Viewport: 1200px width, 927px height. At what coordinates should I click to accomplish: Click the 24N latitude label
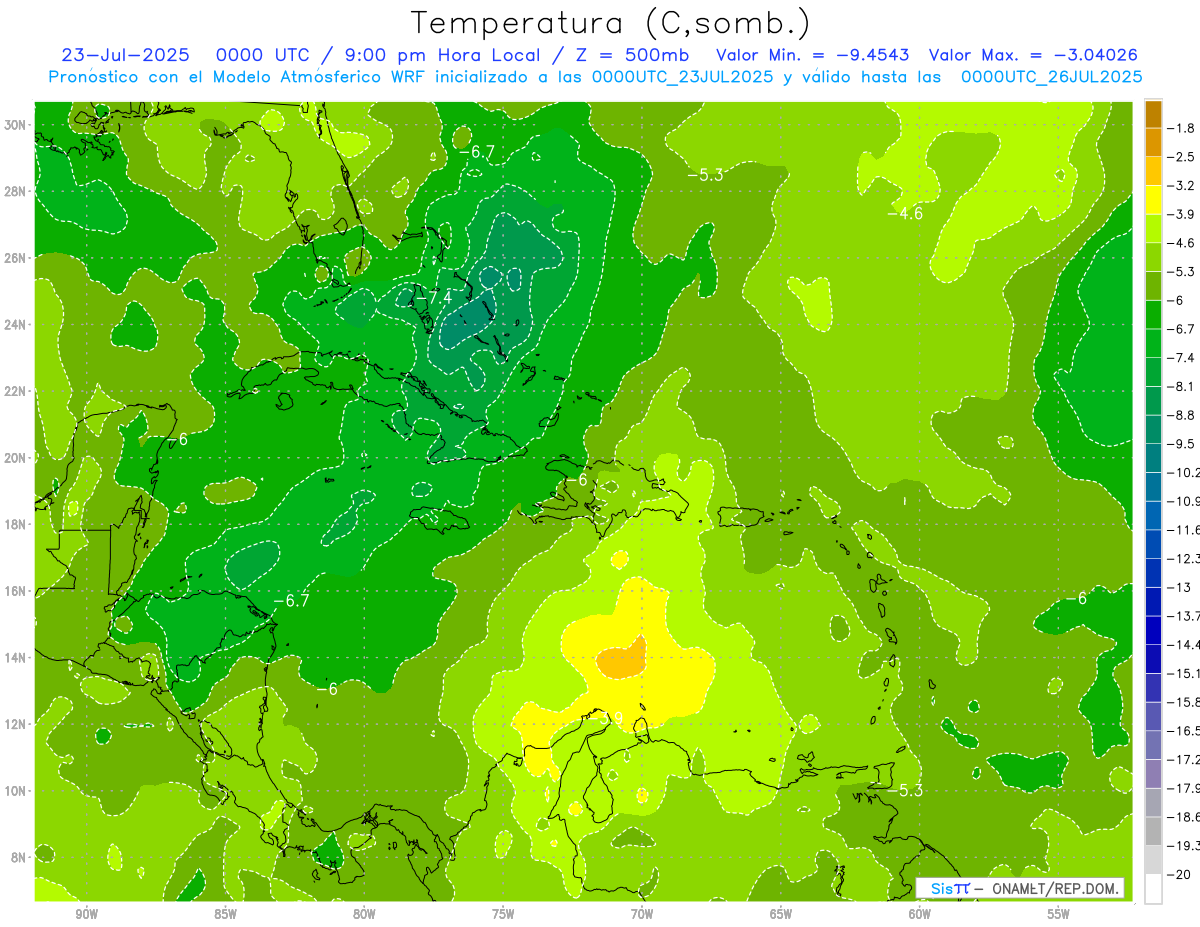click(17, 324)
